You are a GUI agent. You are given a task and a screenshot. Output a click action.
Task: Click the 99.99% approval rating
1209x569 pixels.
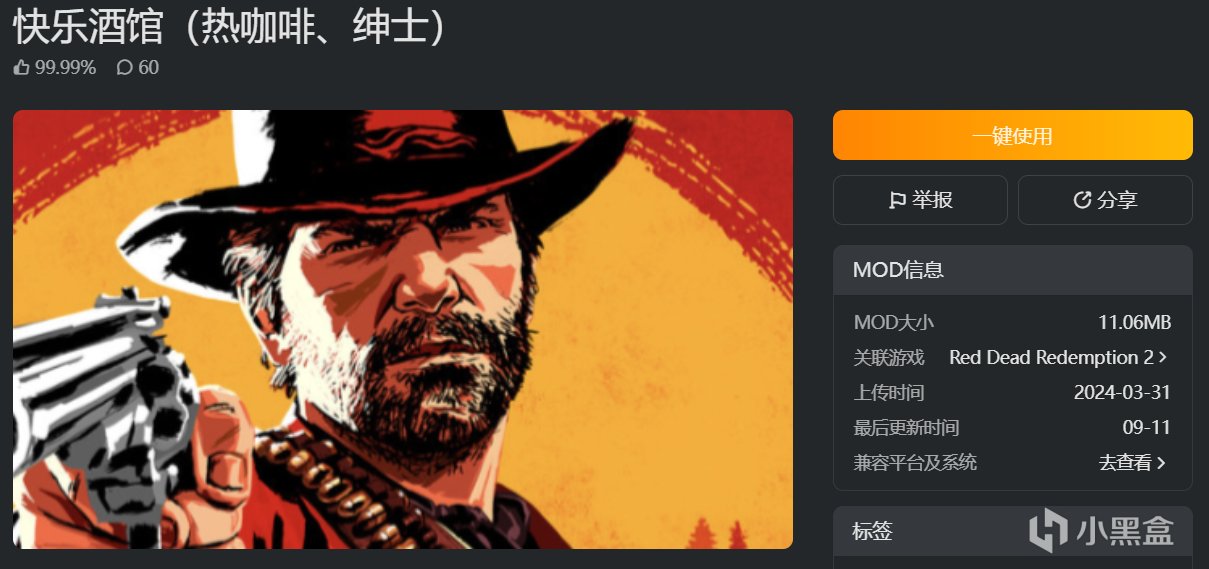click(66, 68)
